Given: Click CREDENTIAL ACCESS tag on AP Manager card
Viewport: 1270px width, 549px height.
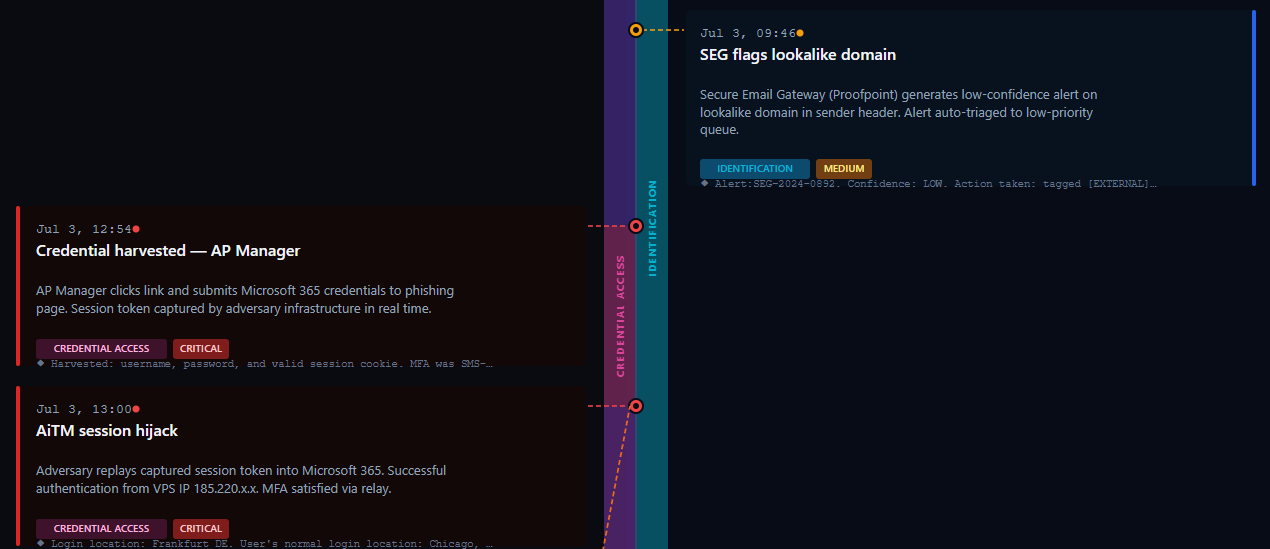Looking at the screenshot, I should pyautogui.click(x=101, y=349).
